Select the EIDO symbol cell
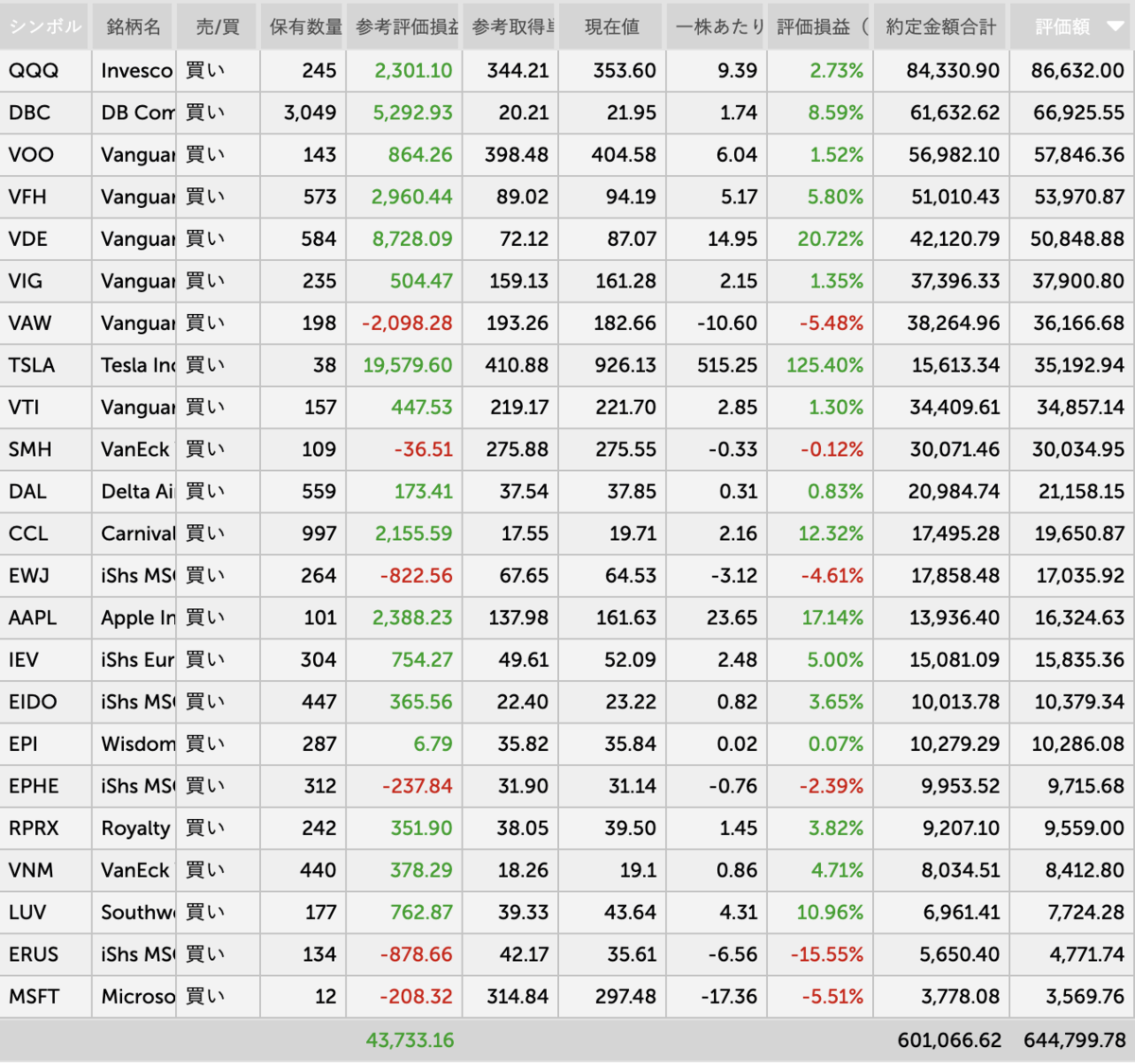 pyautogui.click(x=45, y=702)
